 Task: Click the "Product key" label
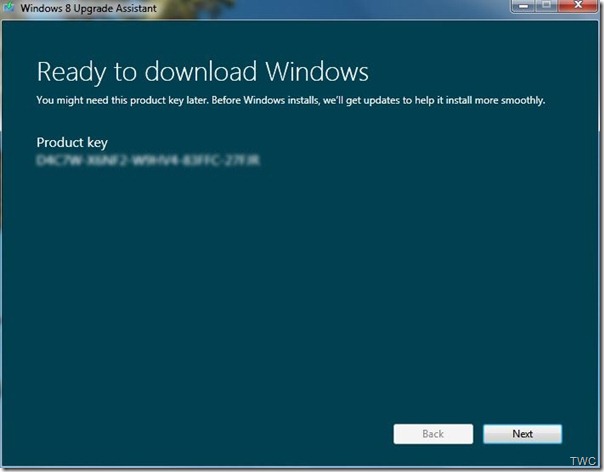72,143
